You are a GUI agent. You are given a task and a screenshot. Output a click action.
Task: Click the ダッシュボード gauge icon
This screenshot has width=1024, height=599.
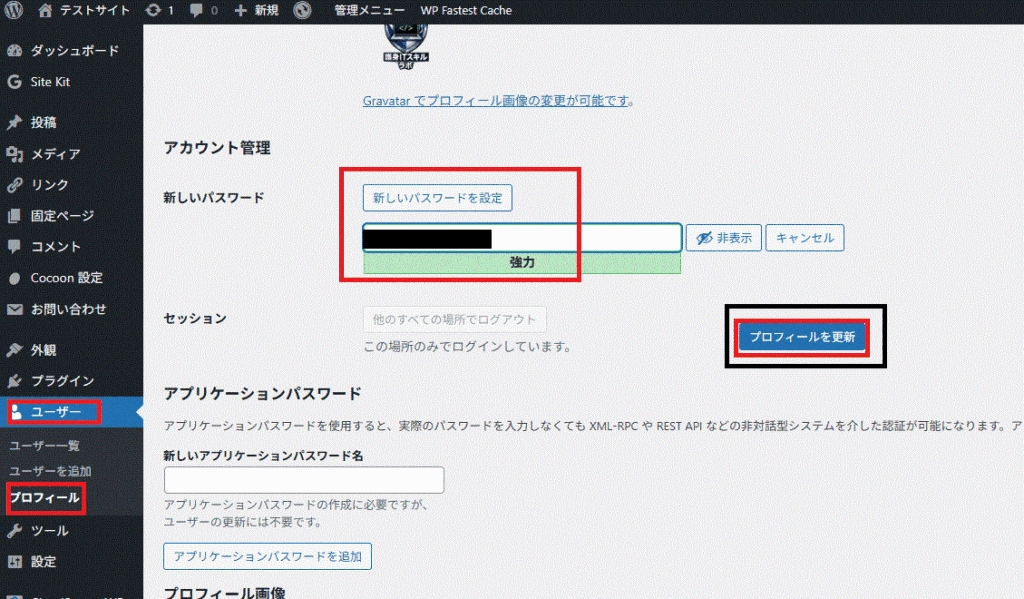14,50
